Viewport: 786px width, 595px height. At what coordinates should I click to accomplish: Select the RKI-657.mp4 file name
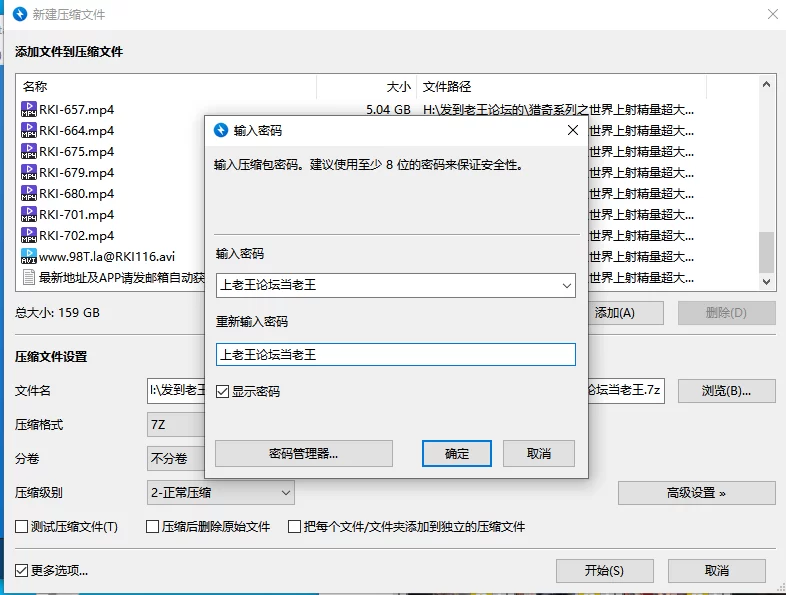[x=76, y=110]
